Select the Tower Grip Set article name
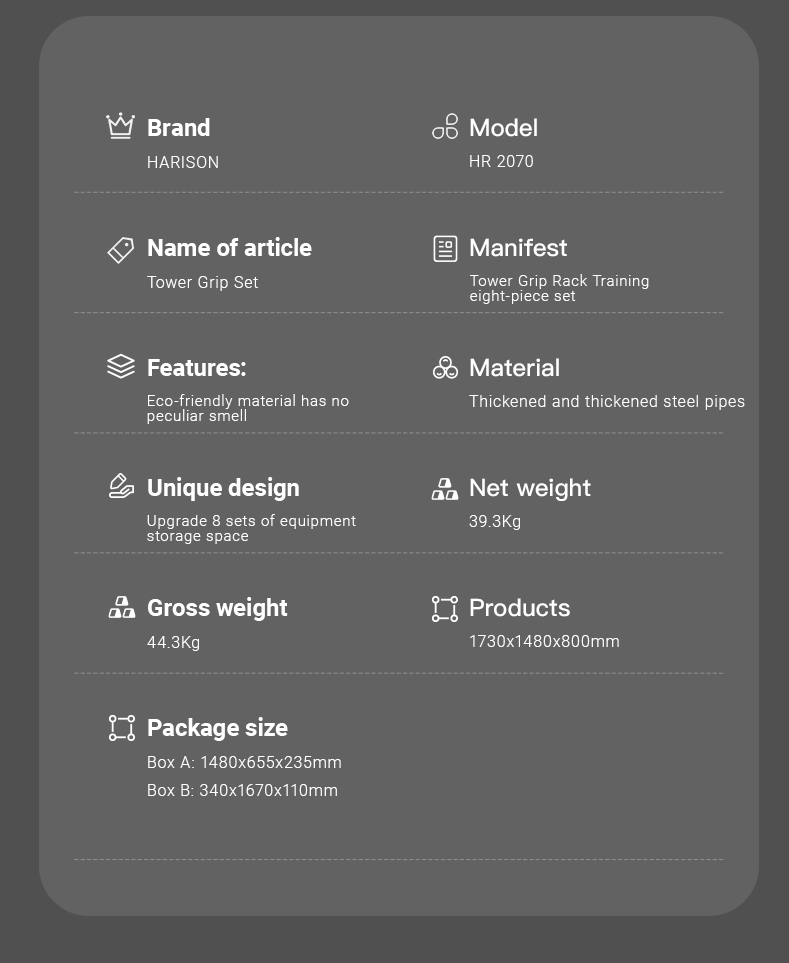Image resolution: width=789 pixels, height=963 pixels. 203,282
